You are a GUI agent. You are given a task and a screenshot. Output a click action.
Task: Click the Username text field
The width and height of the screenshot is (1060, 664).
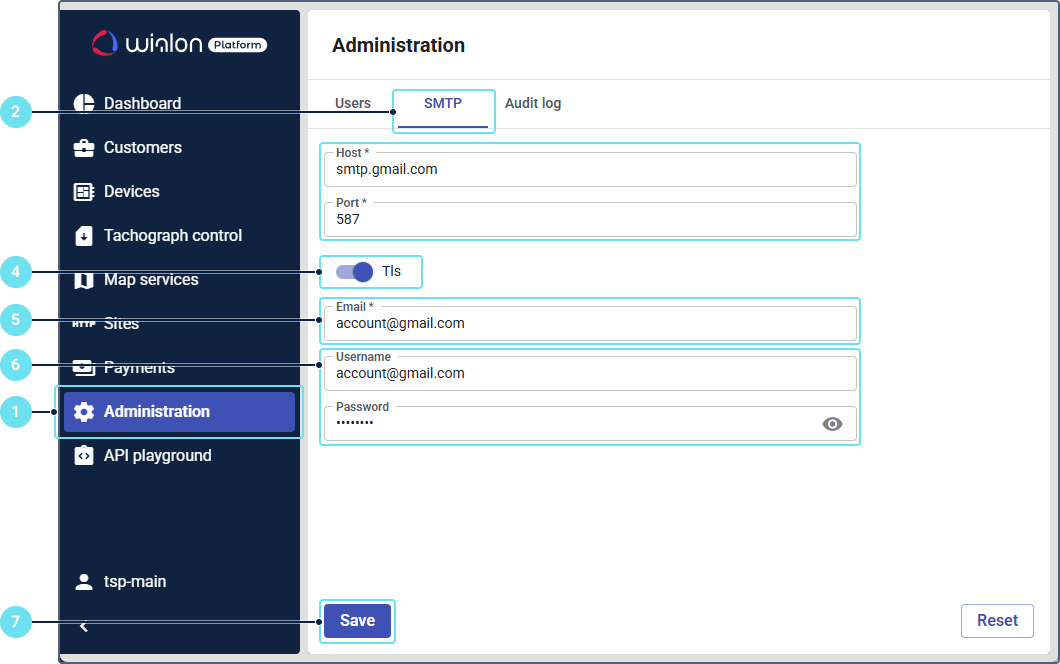point(590,373)
